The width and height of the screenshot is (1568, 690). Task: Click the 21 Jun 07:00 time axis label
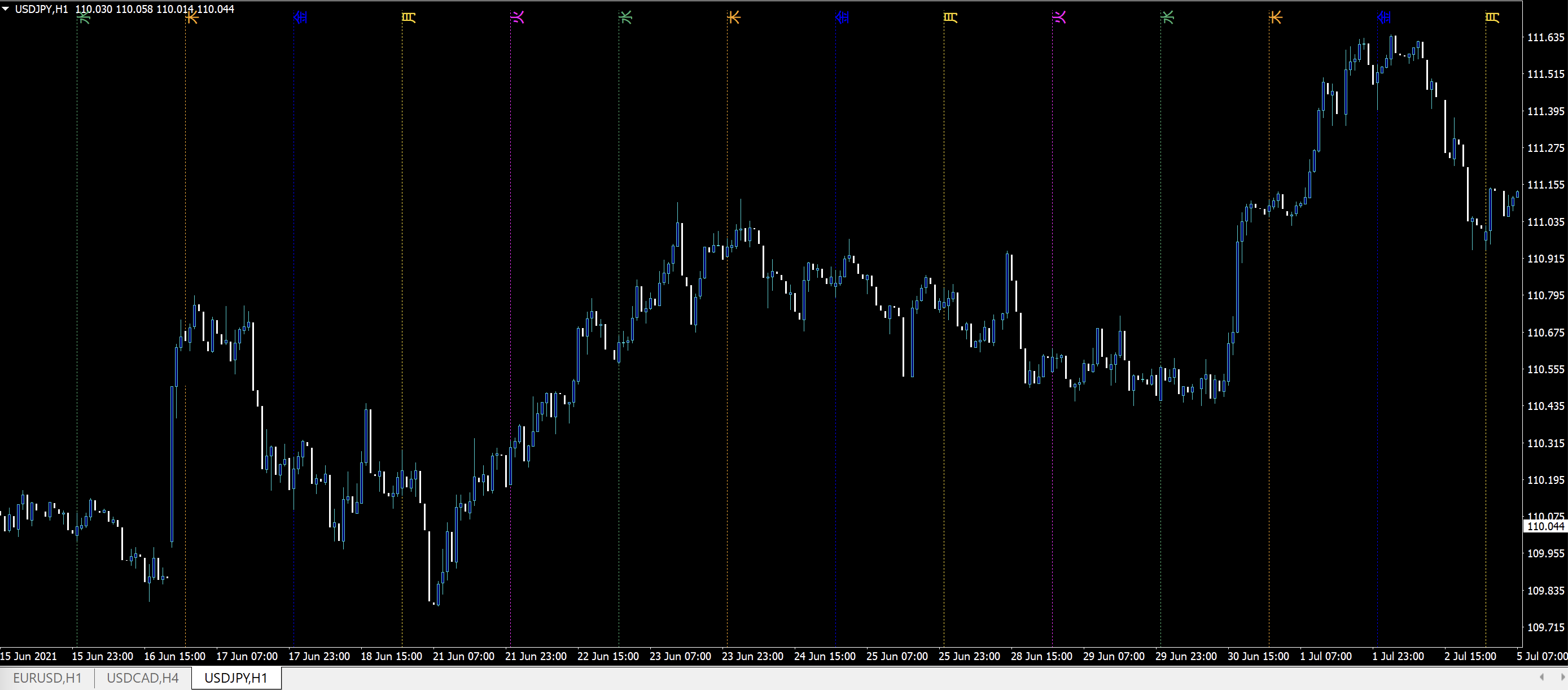coord(463,656)
